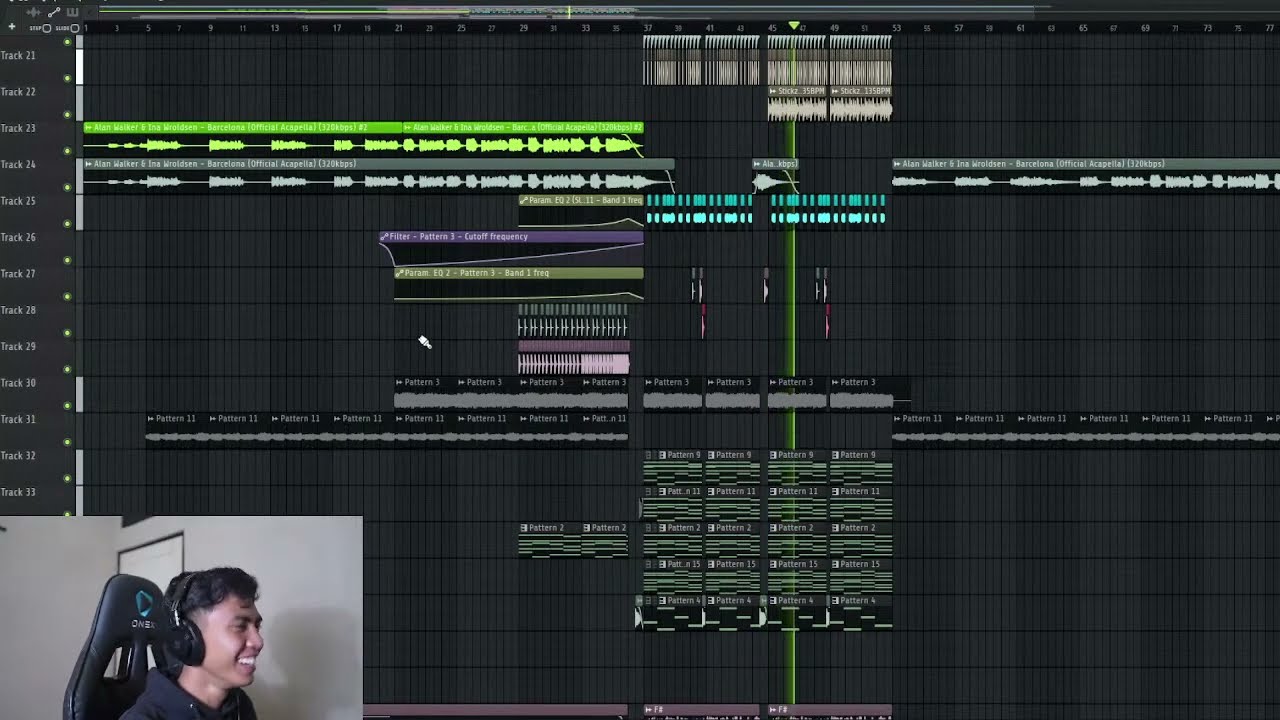Viewport: 1280px width, 720px height.
Task: Select the Track 26 header label
Action: (18, 237)
